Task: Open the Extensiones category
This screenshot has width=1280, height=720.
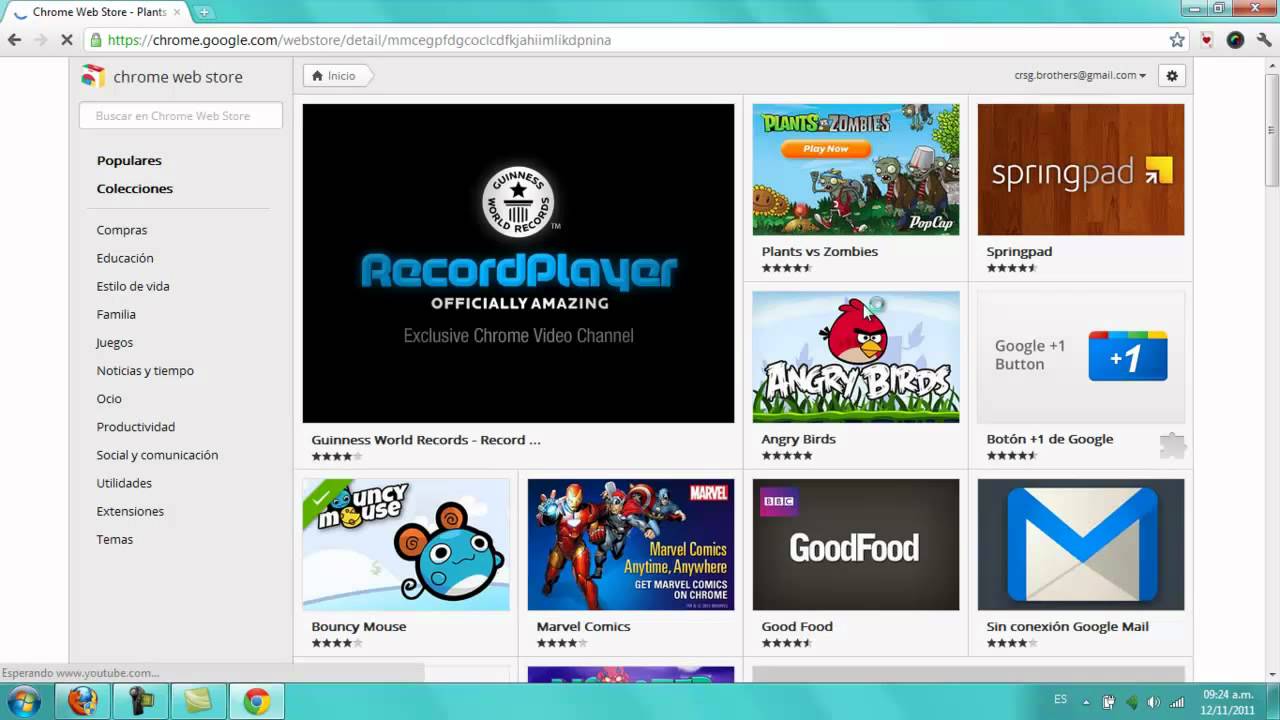Action: 130,511
